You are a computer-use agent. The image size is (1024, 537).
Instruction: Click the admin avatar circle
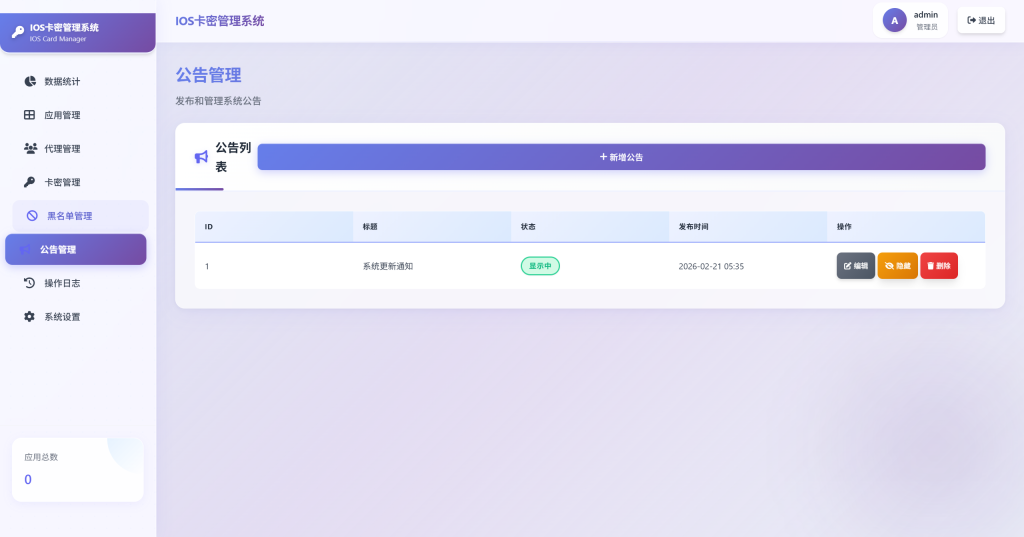coord(894,20)
